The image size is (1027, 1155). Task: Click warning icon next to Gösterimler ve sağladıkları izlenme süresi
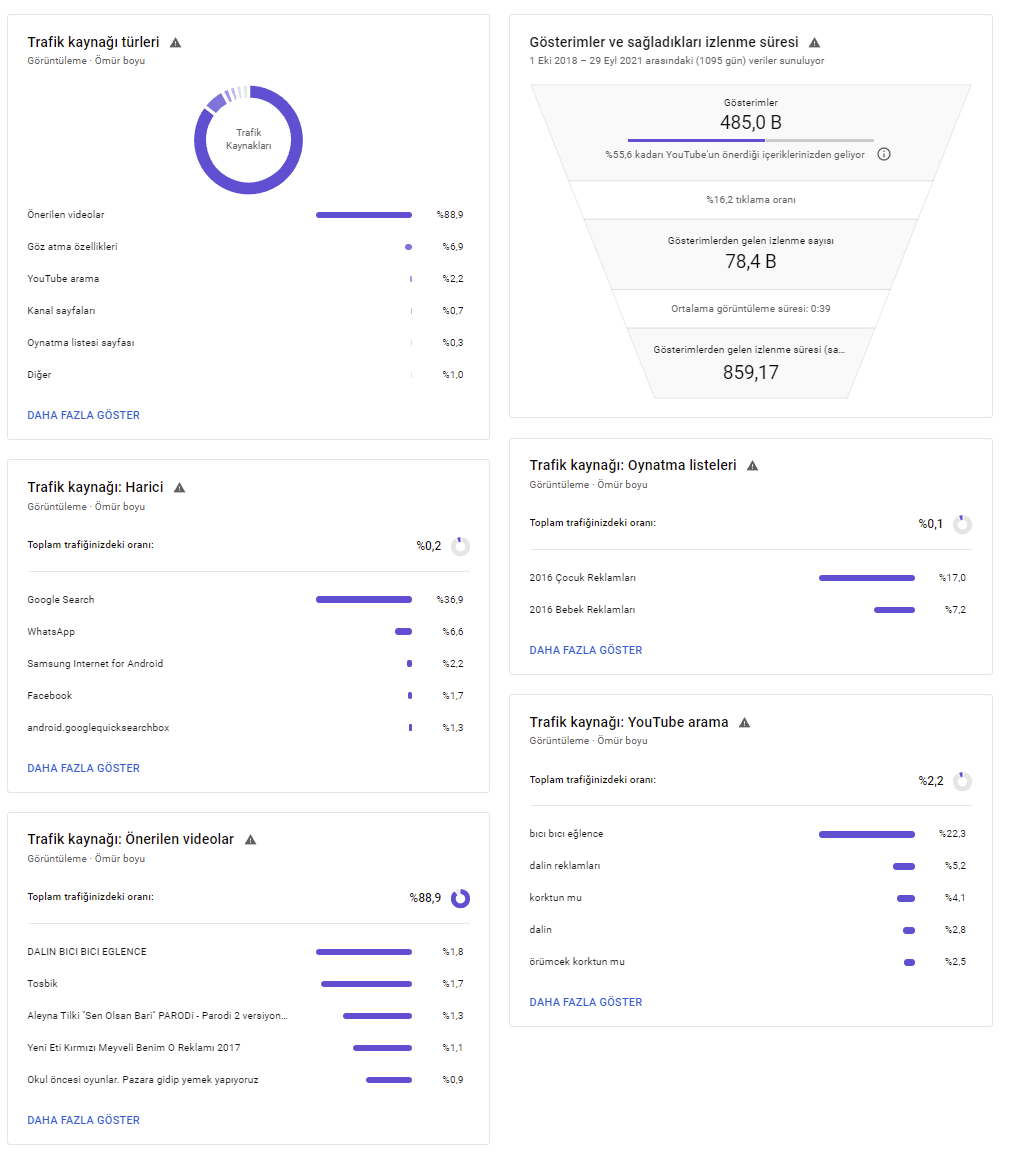[814, 43]
